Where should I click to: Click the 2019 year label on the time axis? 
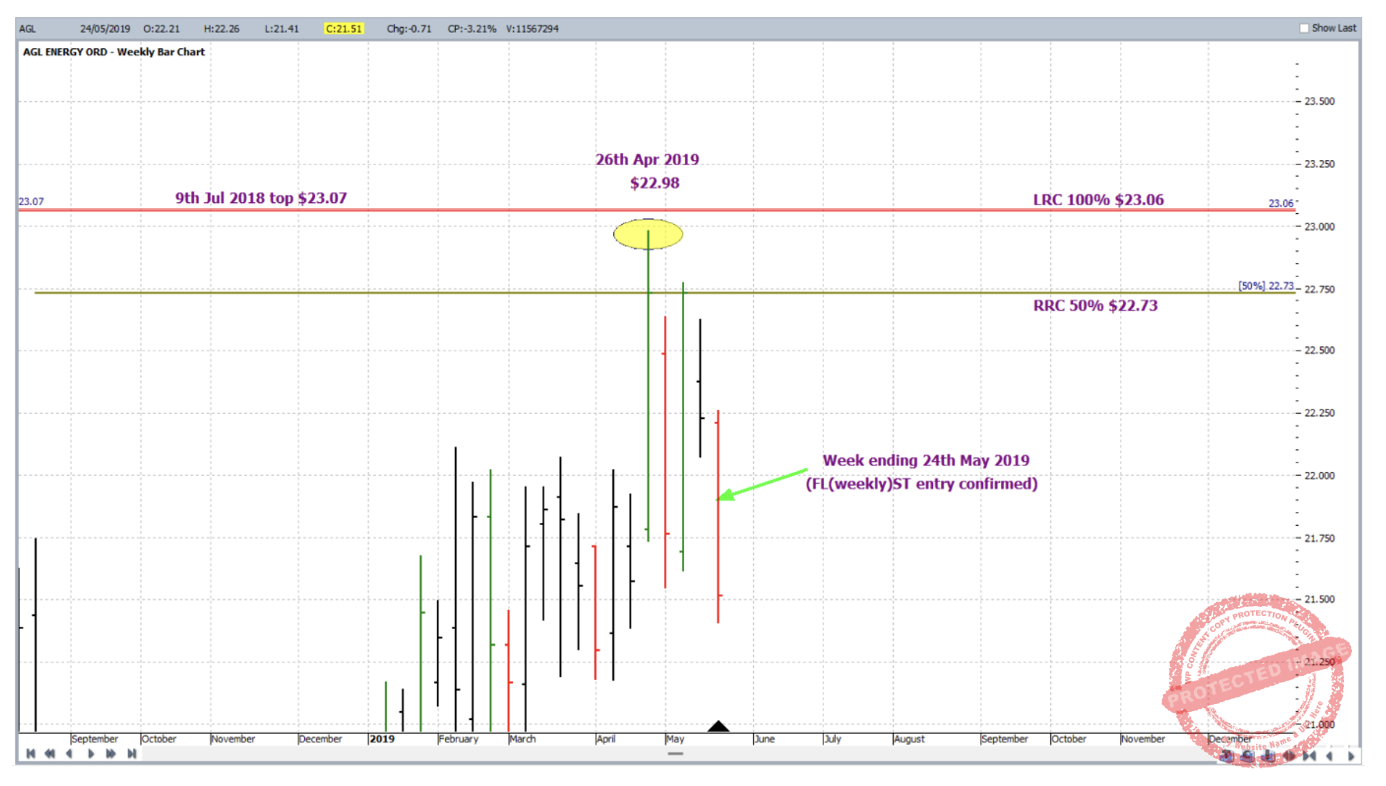[382, 739]
